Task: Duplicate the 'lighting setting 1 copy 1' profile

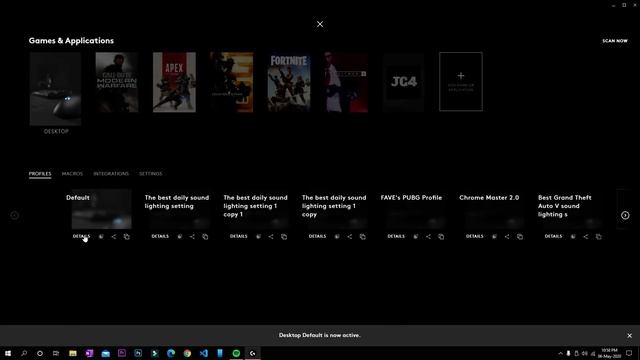Action: pyautogui.click(x=284, y=236)
